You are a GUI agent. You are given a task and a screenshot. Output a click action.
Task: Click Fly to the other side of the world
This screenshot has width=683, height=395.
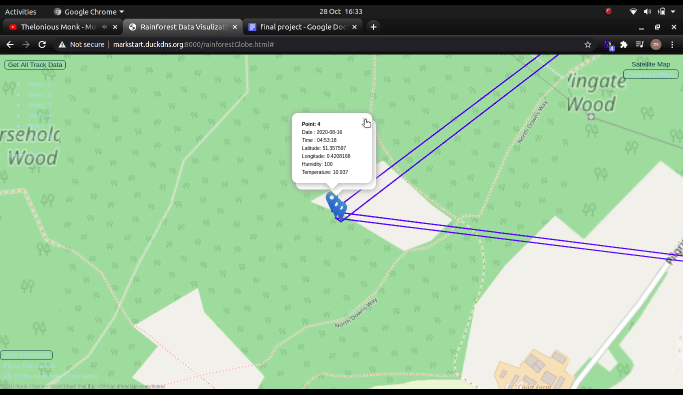tap(51, 376)
